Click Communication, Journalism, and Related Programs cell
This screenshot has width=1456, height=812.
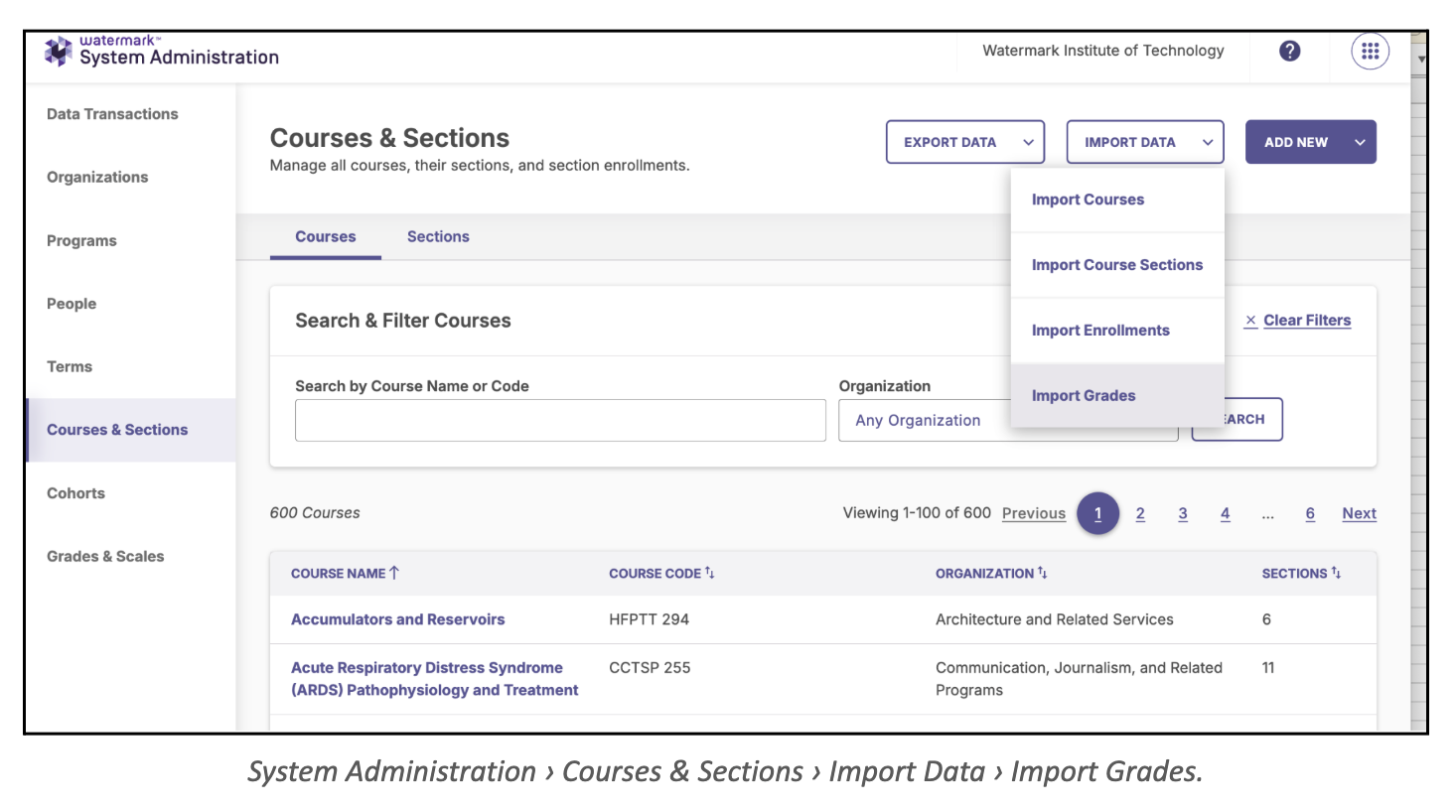[x=1079, y=679]
